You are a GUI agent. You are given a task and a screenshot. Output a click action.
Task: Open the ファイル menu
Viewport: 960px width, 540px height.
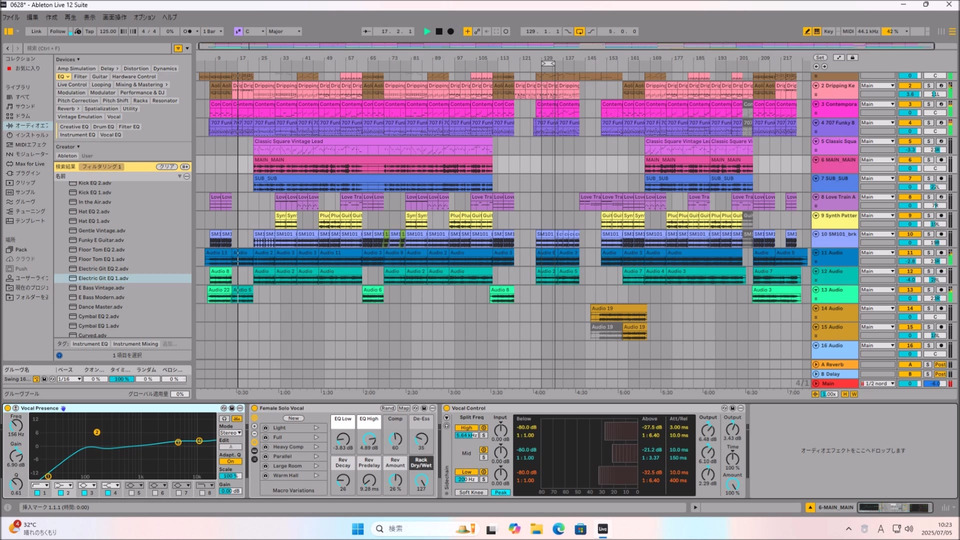click(11, 17)
